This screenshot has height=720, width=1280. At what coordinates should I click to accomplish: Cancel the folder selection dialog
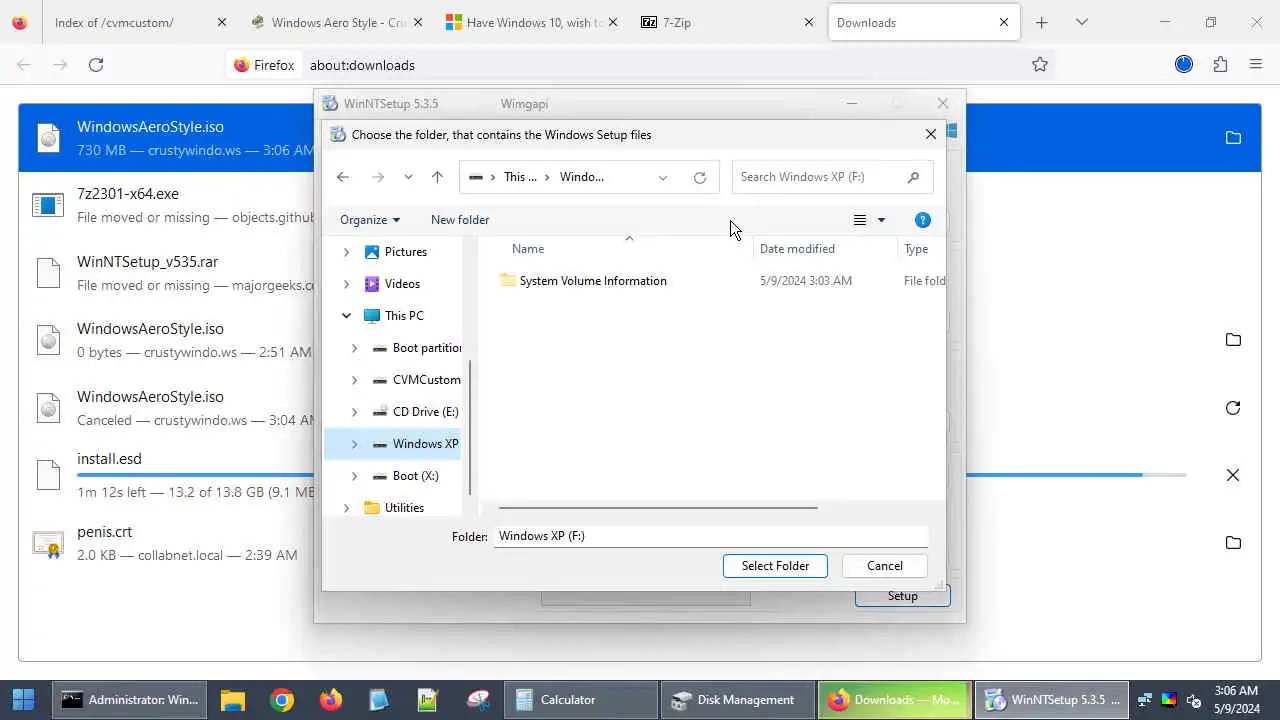(x=885, y=566)
